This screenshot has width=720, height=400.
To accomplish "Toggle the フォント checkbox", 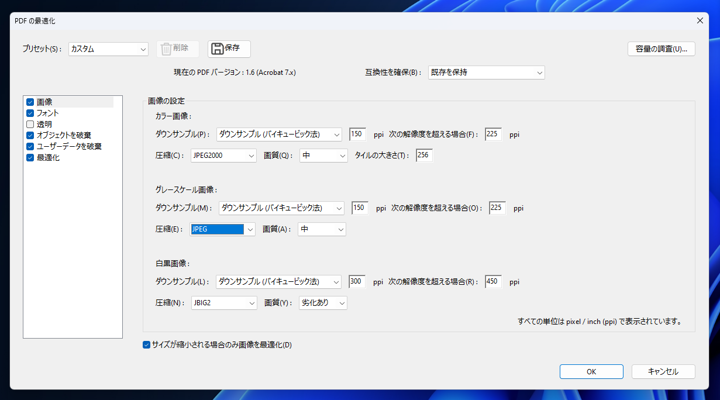I will [x=30, y=113].
